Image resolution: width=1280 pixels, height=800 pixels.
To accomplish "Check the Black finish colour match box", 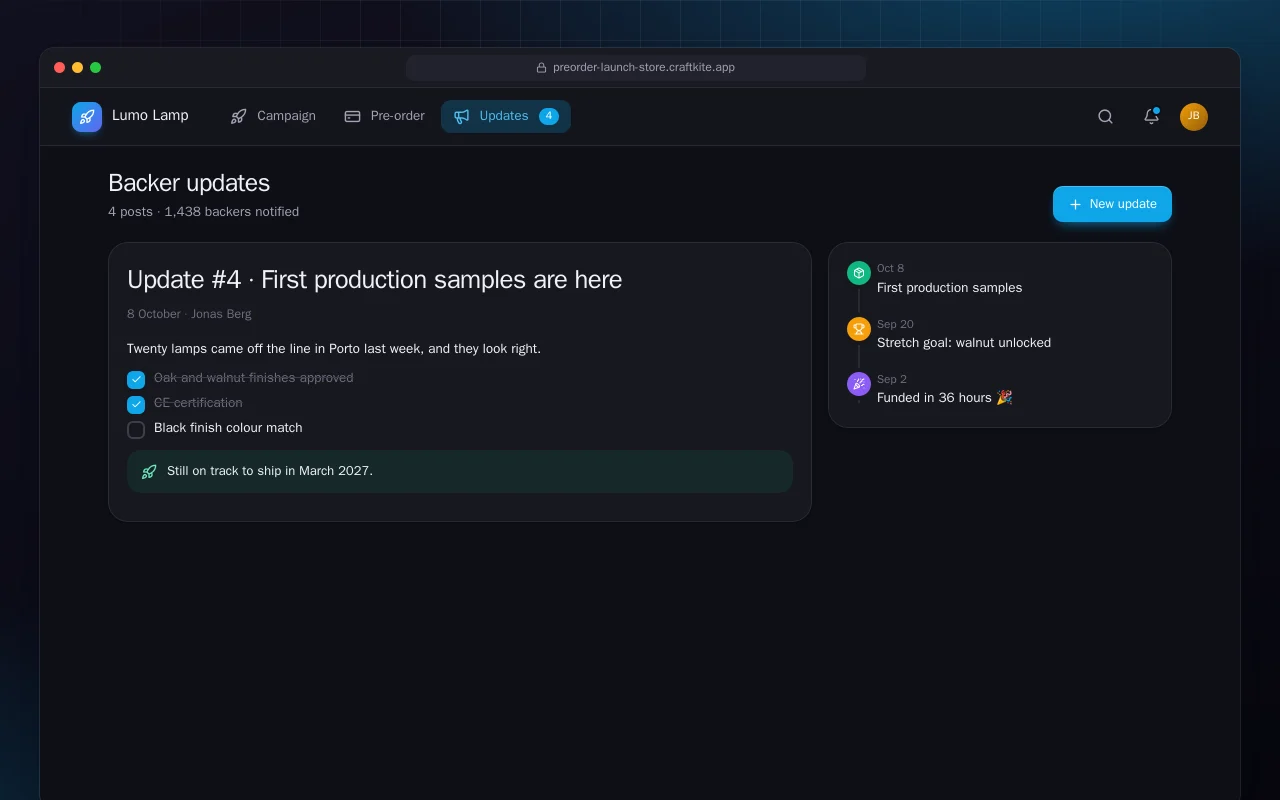I will (x=136, y=430).
